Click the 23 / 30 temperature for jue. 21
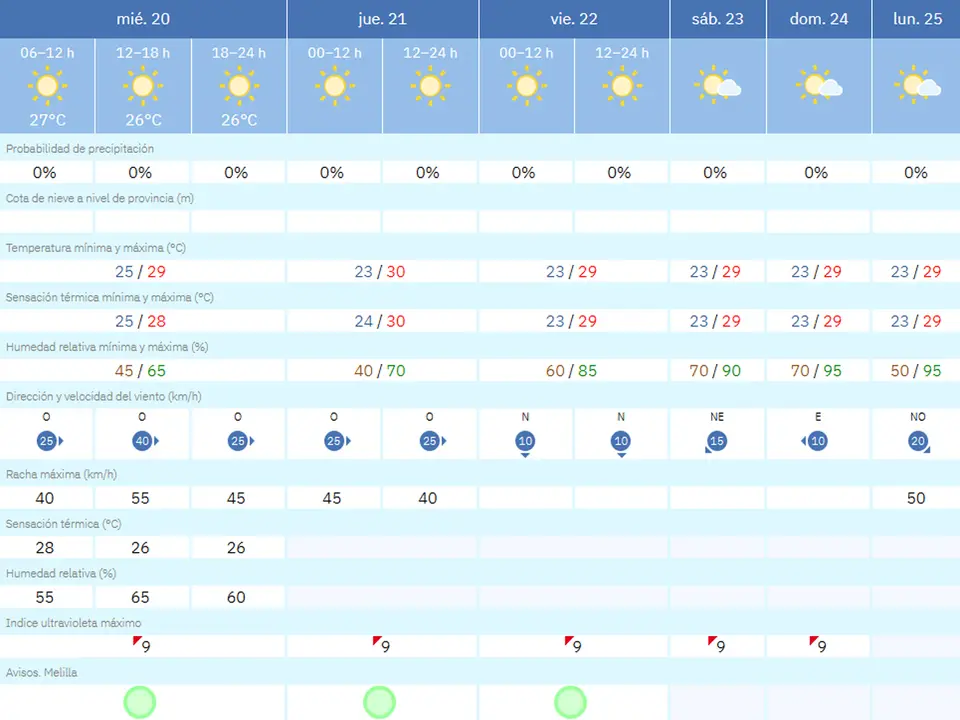Viewport: 960px width, 720px height. [x=380, y=271]
